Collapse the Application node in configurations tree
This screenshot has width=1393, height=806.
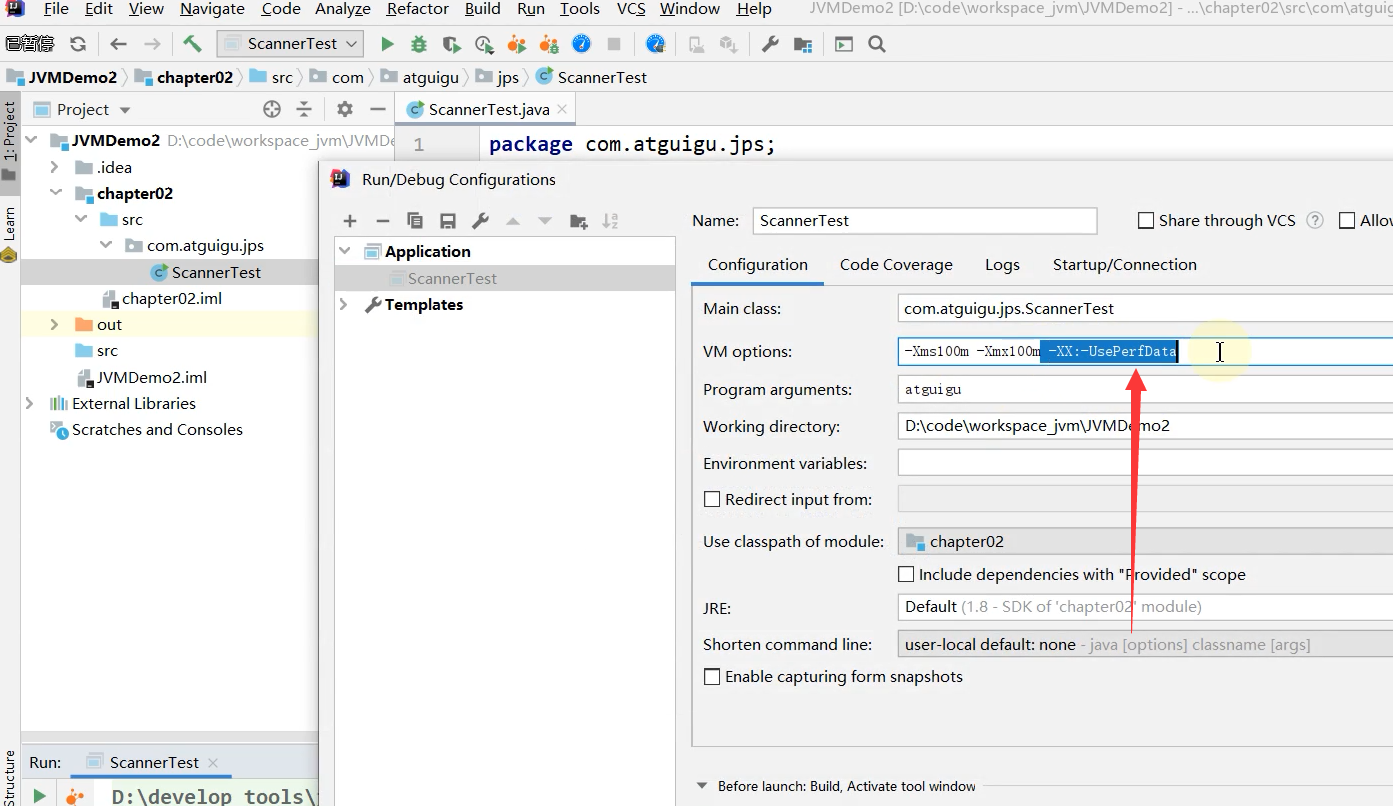pyautogui.click(x=345, y=251)
